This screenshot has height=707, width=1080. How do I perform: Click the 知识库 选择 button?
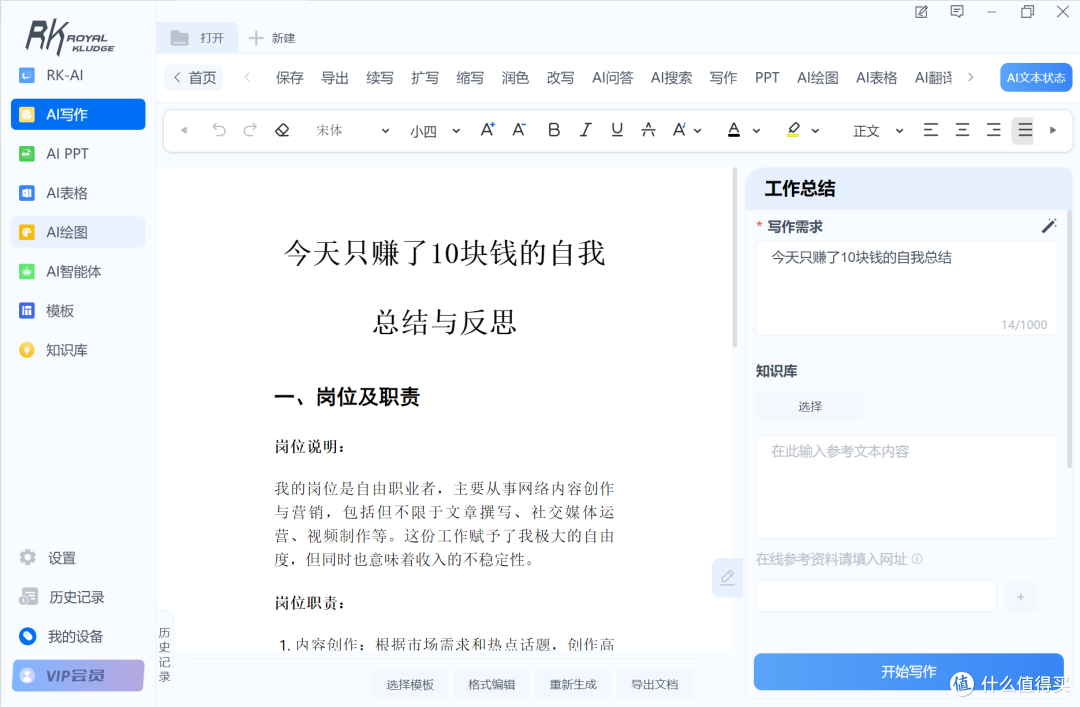810,406
